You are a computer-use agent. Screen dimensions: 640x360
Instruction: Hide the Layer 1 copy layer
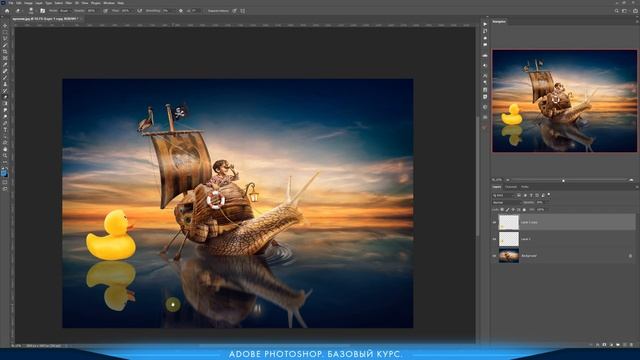point(494,222)
